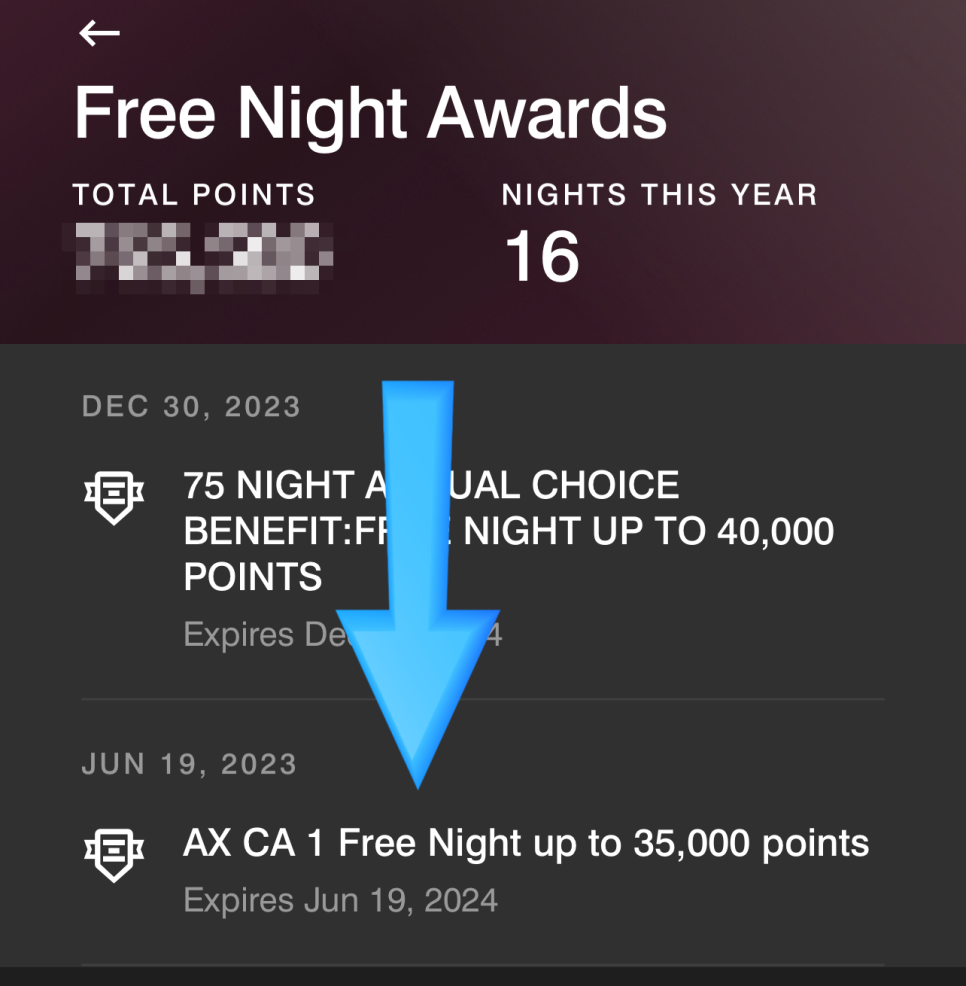Open AX CA 1 Free Night up to 35,000 points

526,843
